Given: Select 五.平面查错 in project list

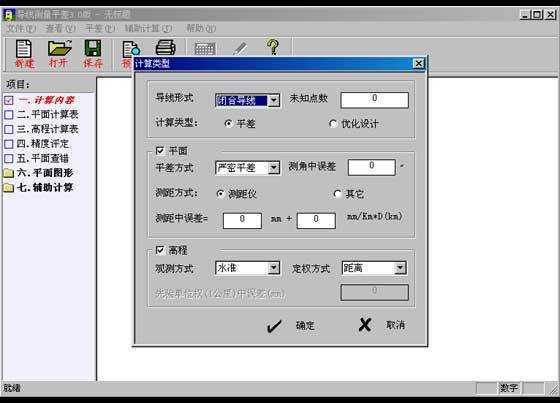Looking at the screenshot, I should point(43,159).
